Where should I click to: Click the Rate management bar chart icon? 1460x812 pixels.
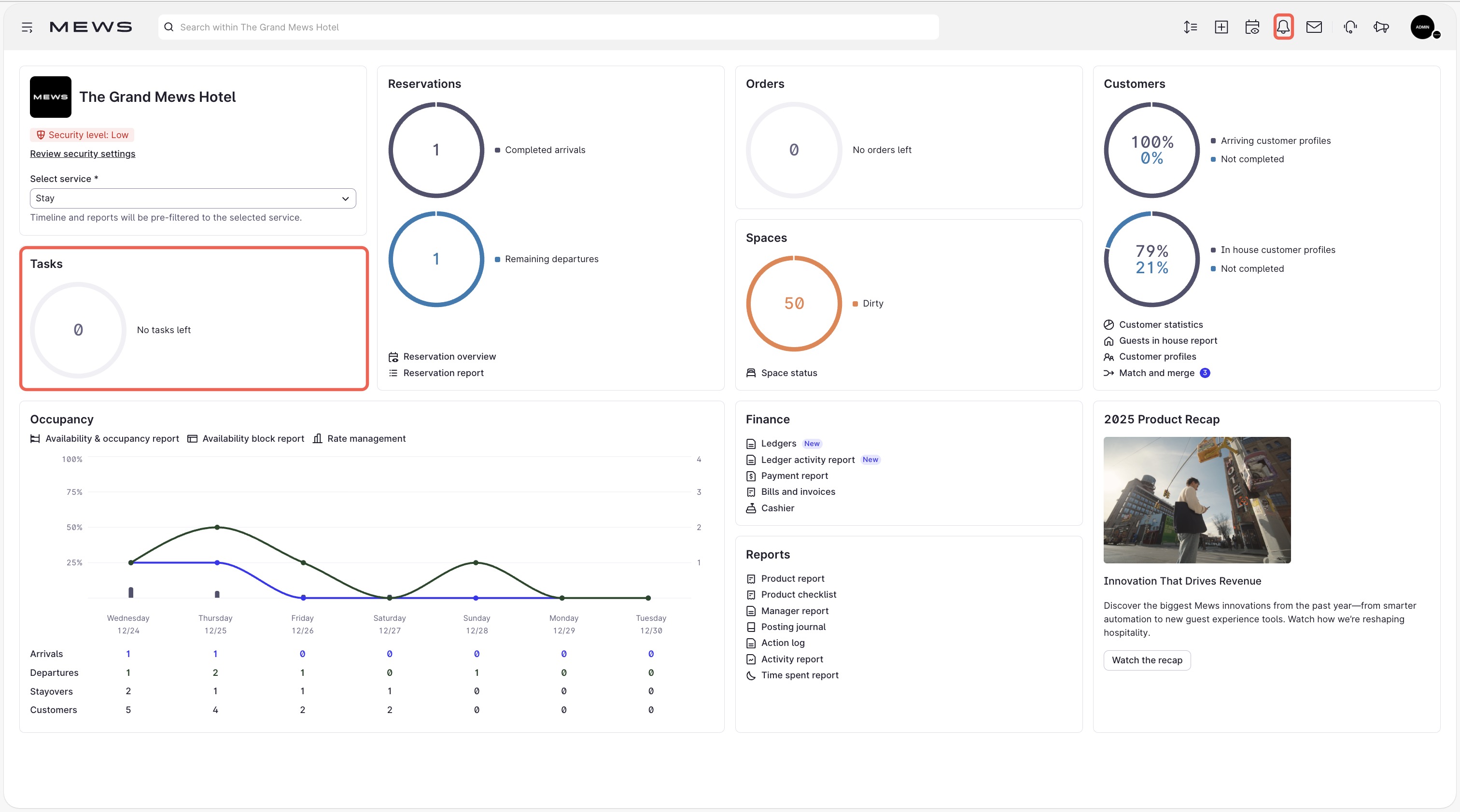click(317, 438)
